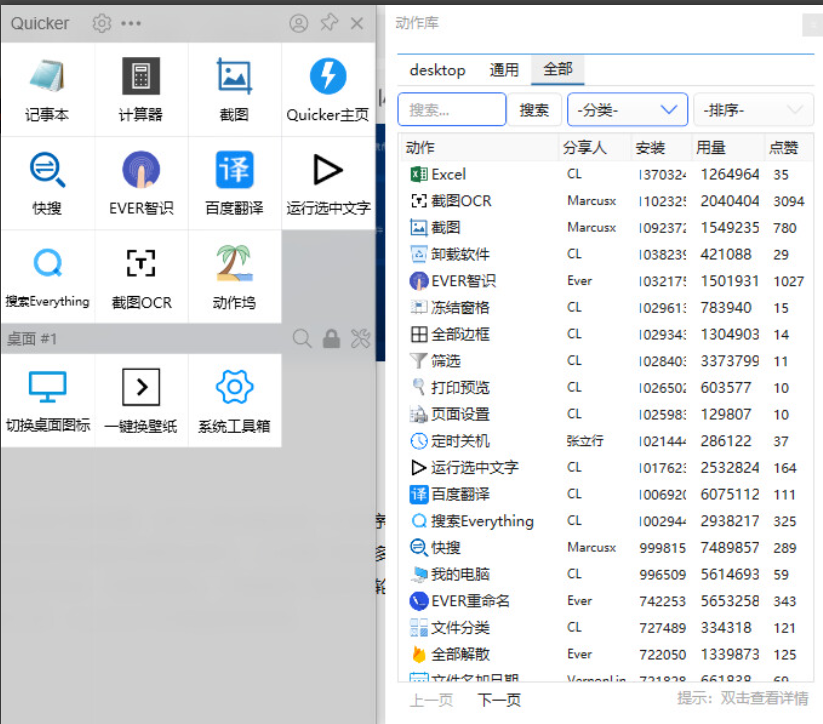Close the Quicker panel
Viewport: 823px width, 724px height.
(x=357, y=23)
